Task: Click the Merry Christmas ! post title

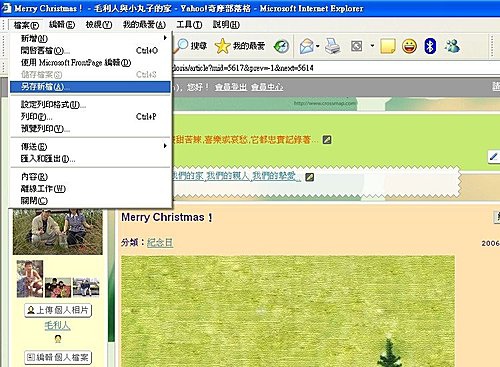Action: click(x=167, y=217)
